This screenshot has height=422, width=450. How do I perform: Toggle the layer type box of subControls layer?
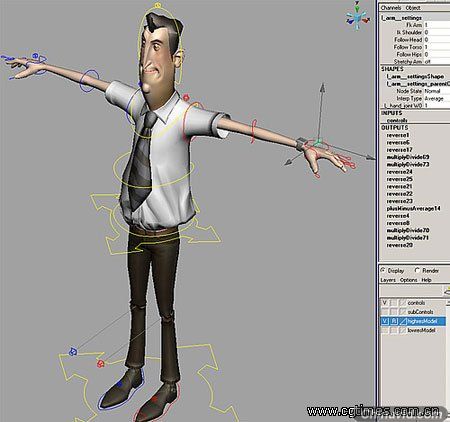coord(394,312)
